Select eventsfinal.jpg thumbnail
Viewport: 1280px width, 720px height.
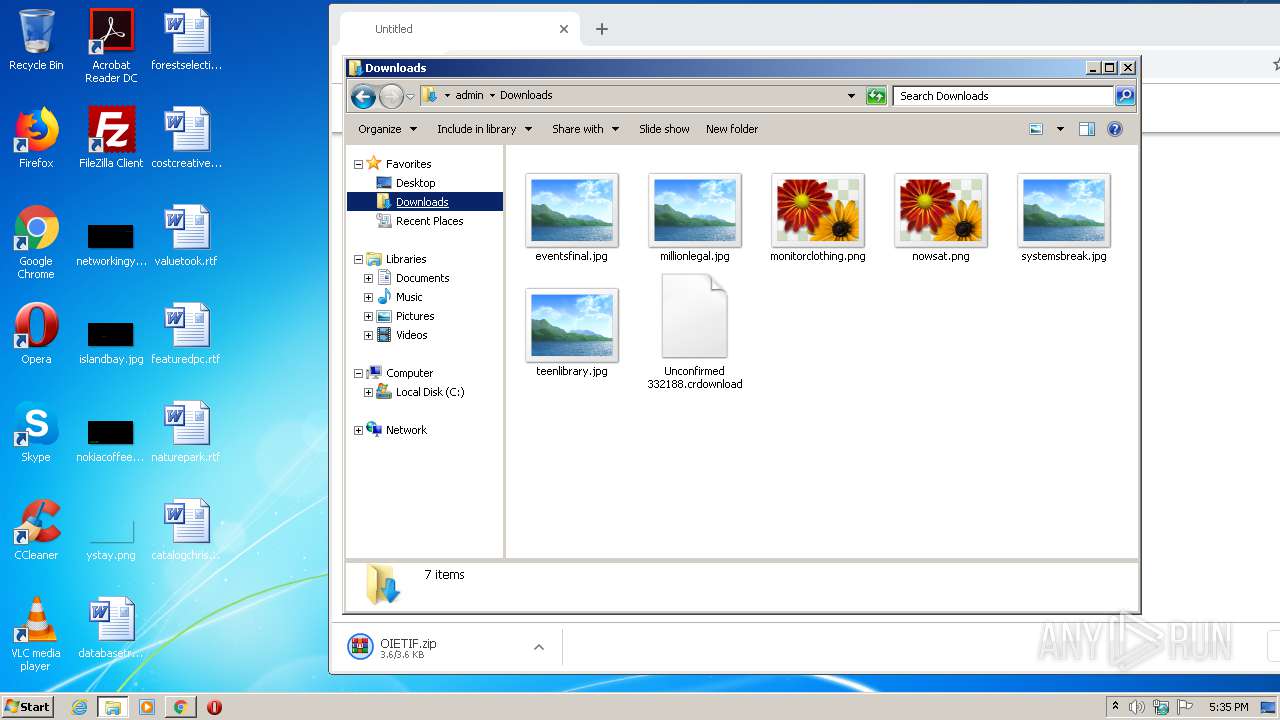[x=571, y=217]
